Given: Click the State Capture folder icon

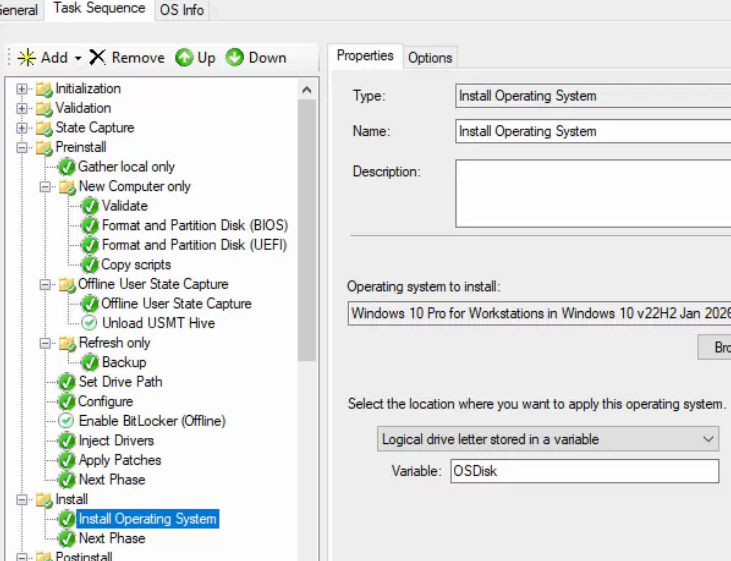Looking at the screenshot, I should (x=44, y=128).
